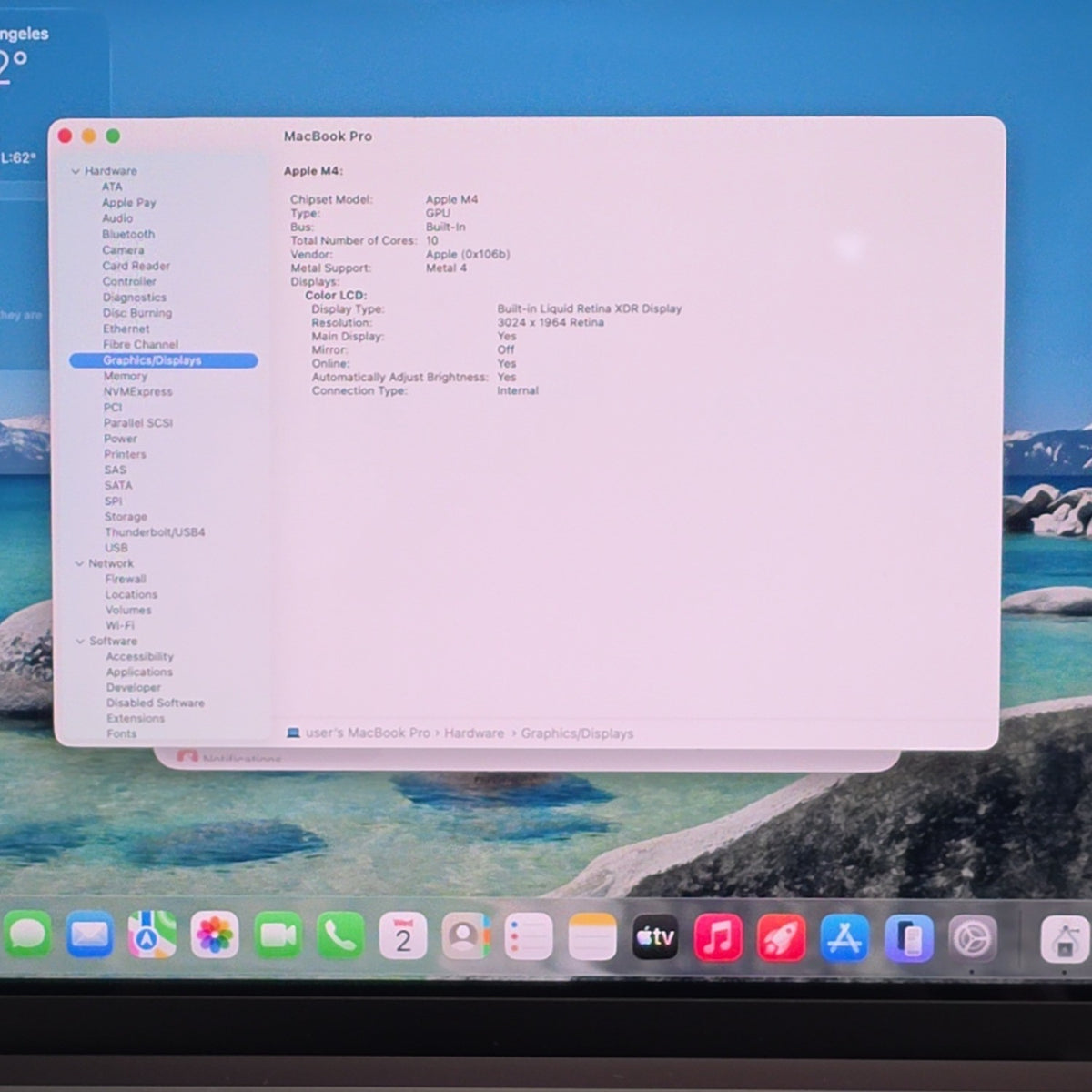Select Locations under Network
1092x1092 pixels.
click(x=131, y=594)
